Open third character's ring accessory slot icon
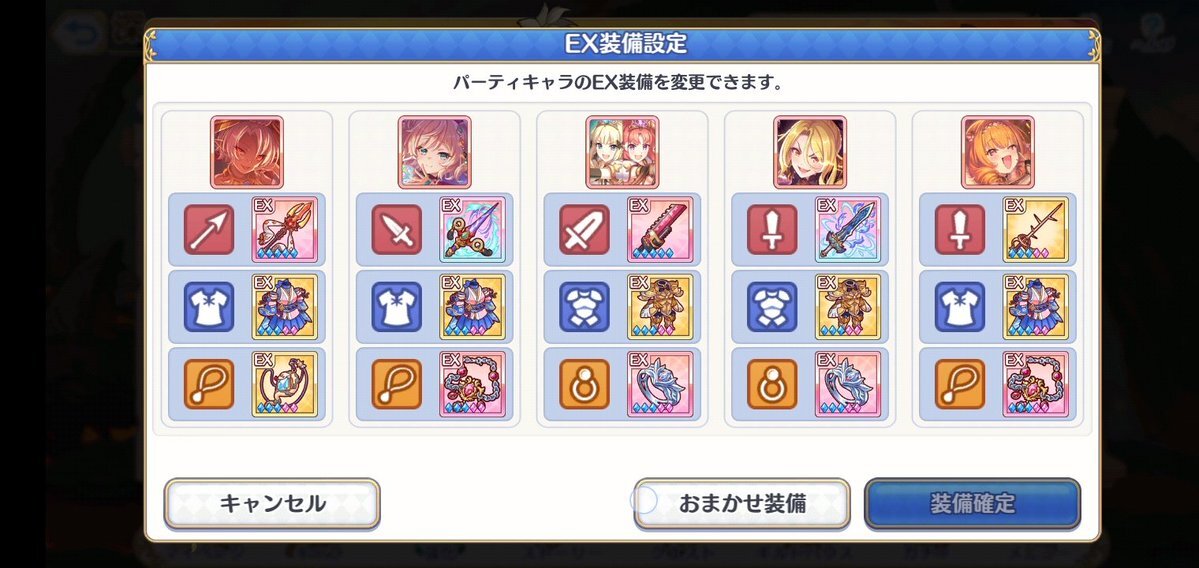 point(584,384)
